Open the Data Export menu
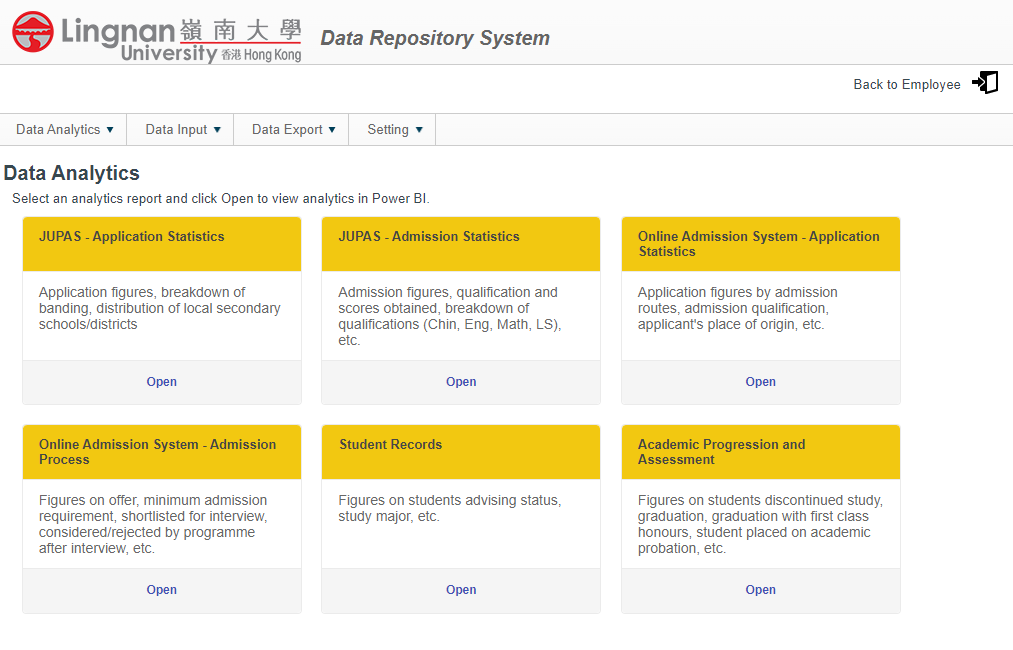The width and height of the screenshot is (1013, 650). tap(292, 130)
